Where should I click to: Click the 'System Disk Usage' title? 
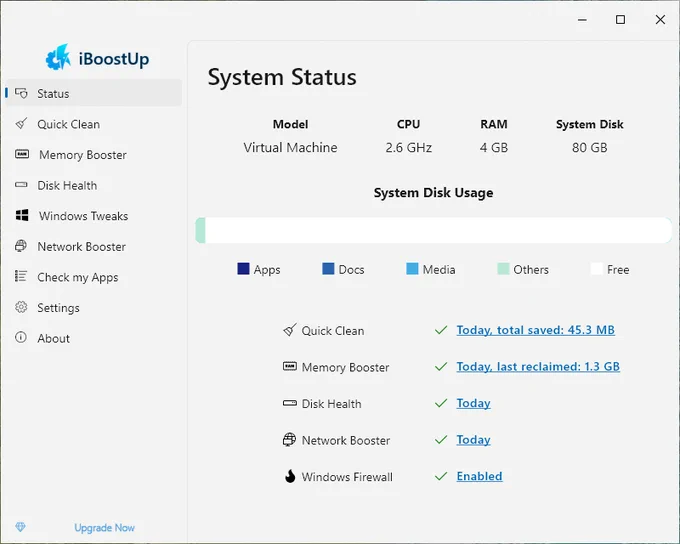tap(433, 193)
